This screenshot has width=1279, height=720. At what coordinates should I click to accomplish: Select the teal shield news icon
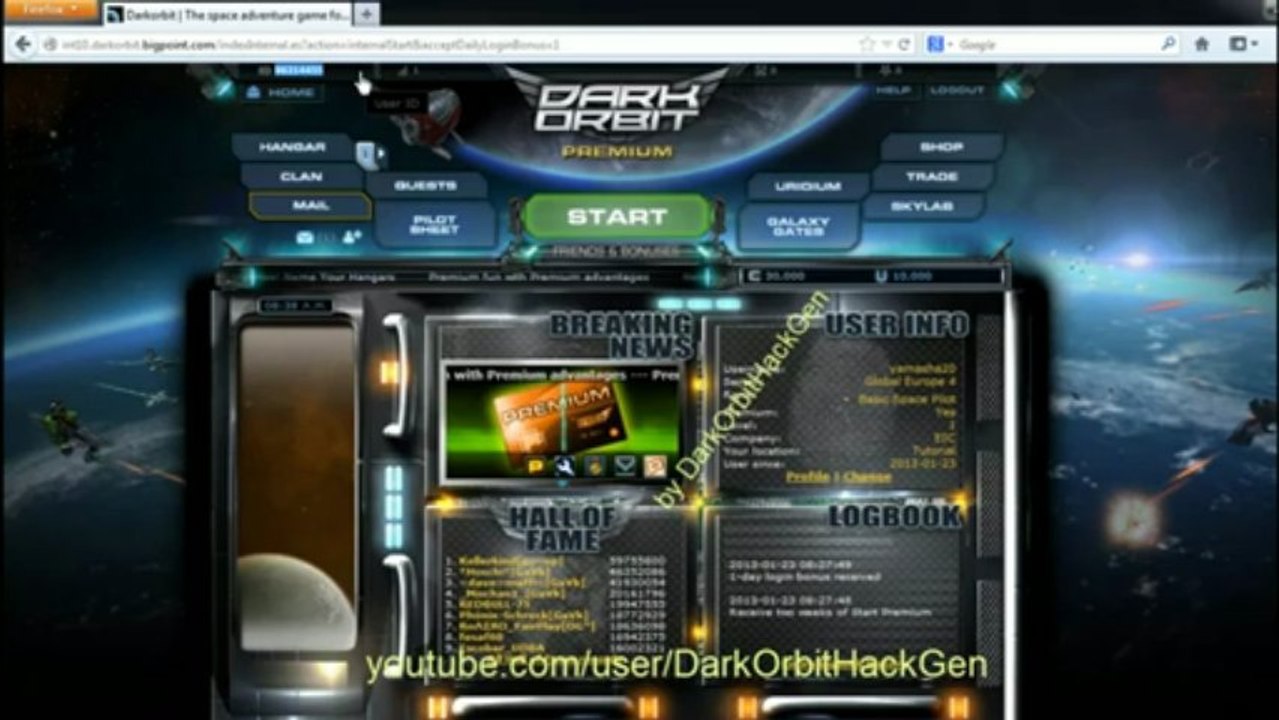tap(625, 465)
